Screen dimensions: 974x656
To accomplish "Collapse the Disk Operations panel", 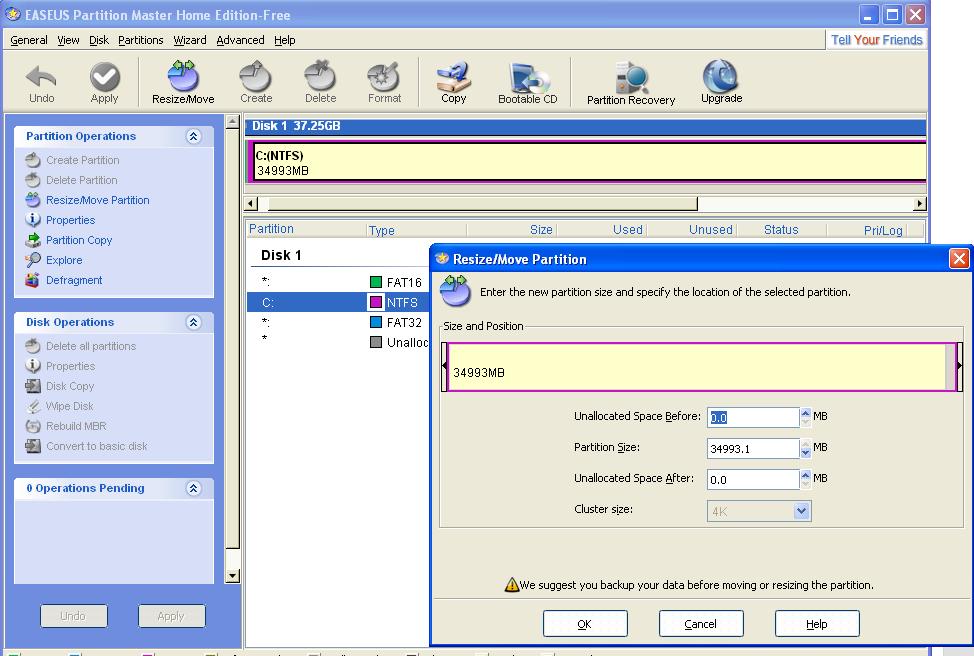I will coord(193,322).
